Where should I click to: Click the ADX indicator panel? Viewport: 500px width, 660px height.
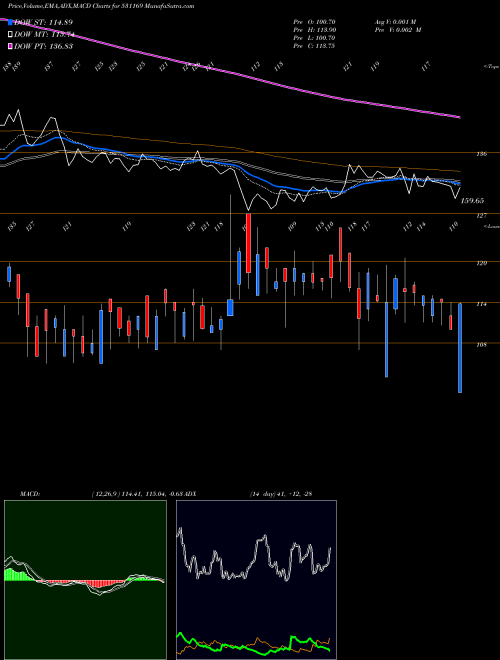coord(256,580)
